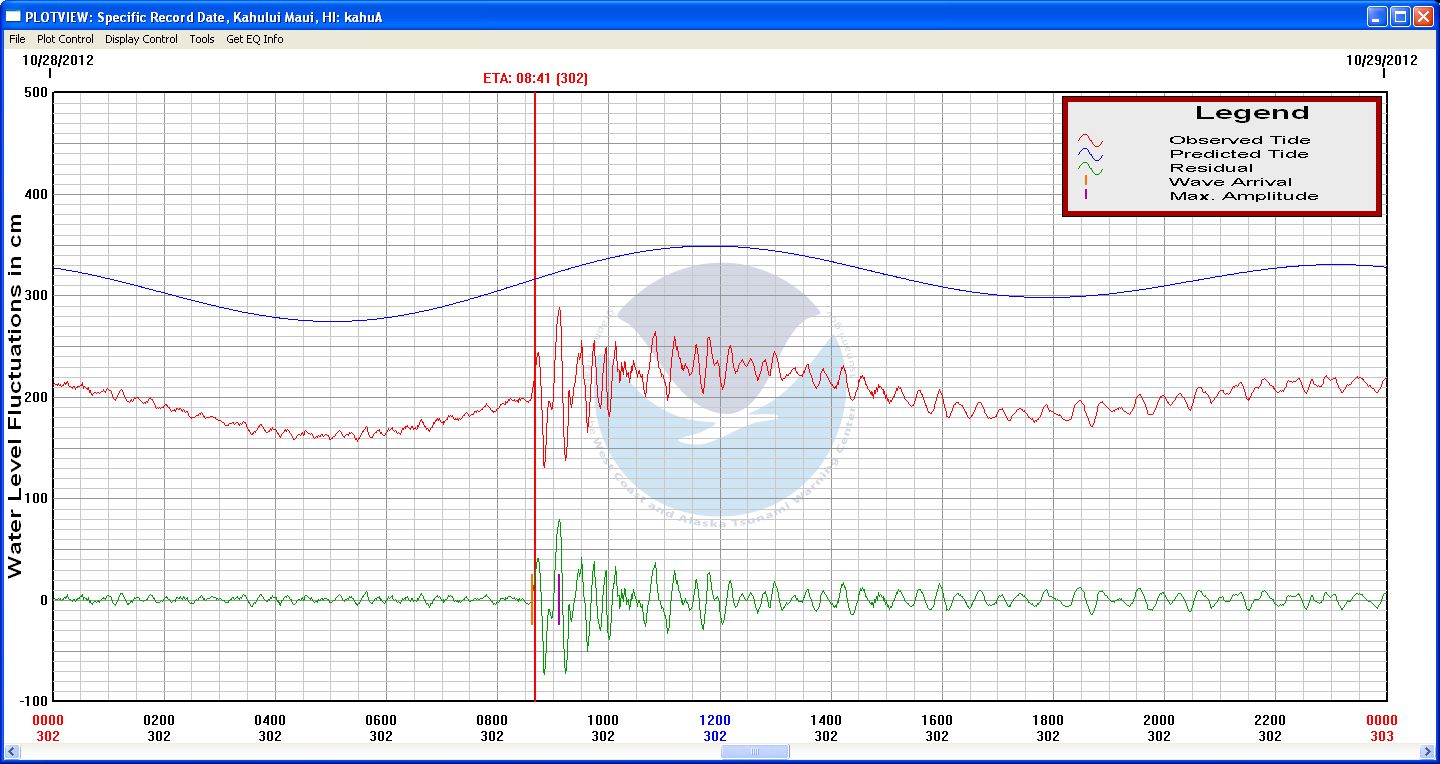Viewport: 1440px width, 764px height.
Task: Click the purple Max. Amplitude legend marker
Action: [1086, 195]
